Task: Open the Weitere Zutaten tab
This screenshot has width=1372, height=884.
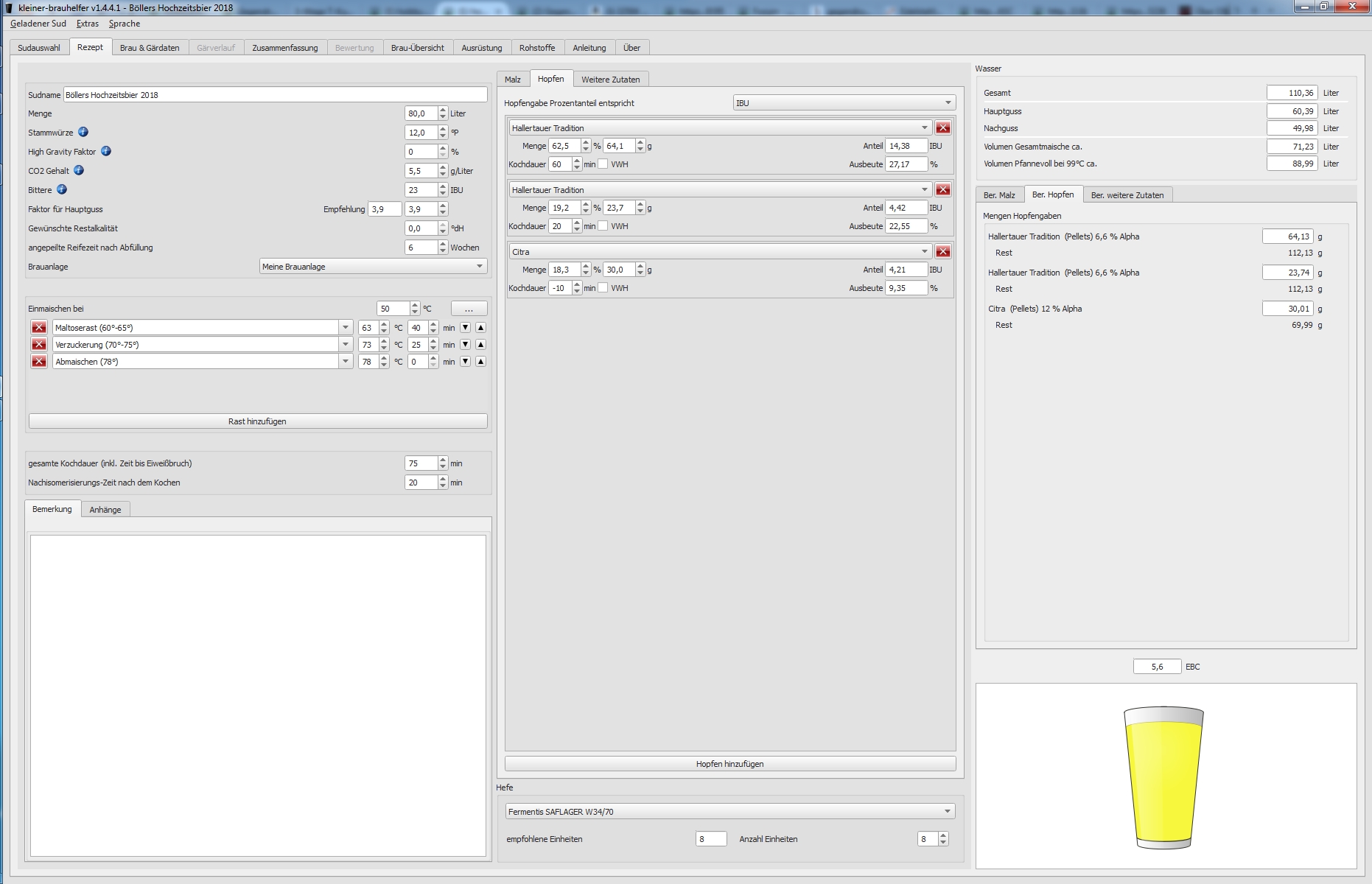Action: [610, 80]
